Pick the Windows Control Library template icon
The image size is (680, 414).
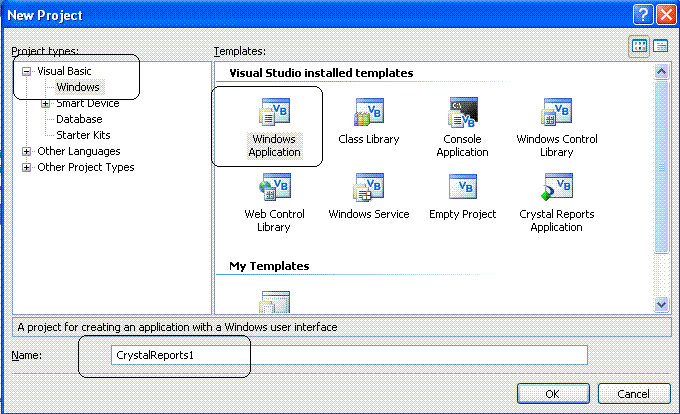tap(556, 111)
